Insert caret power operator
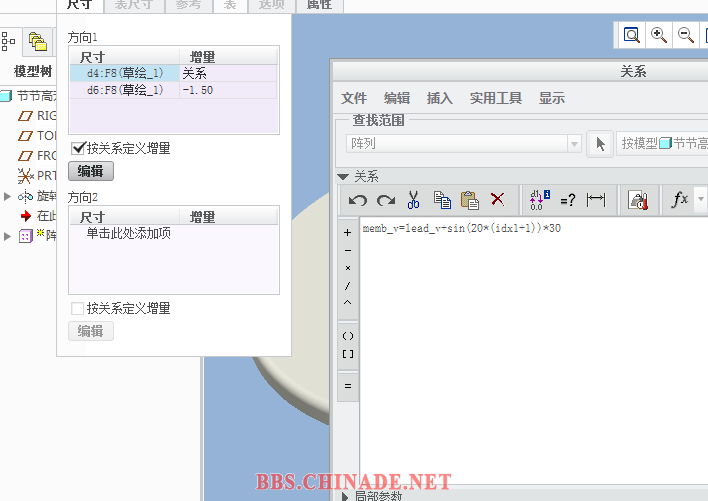The image size is (708, 501). coord(347,302)
